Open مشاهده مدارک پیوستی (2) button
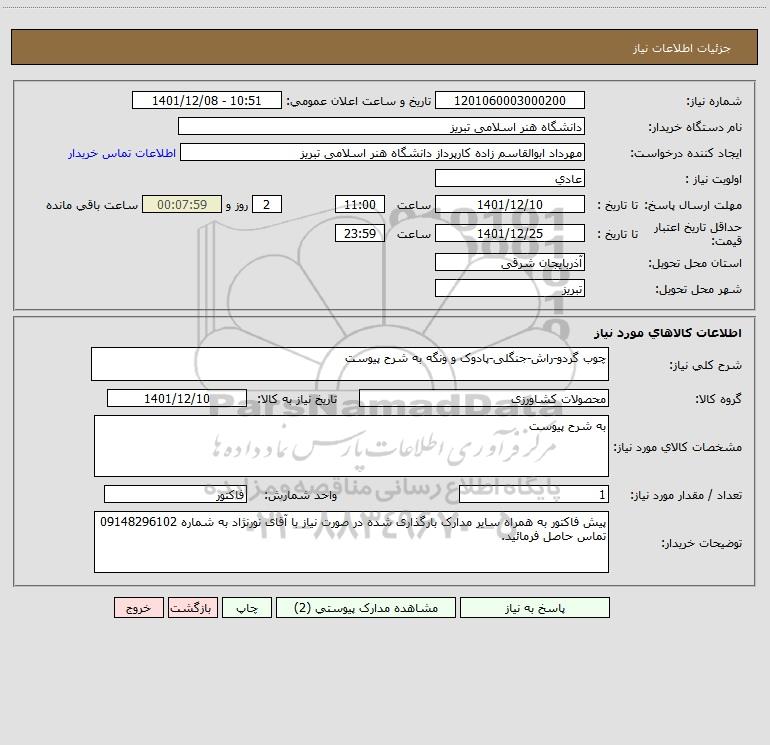The image size is (770, 745). point(365,607)
